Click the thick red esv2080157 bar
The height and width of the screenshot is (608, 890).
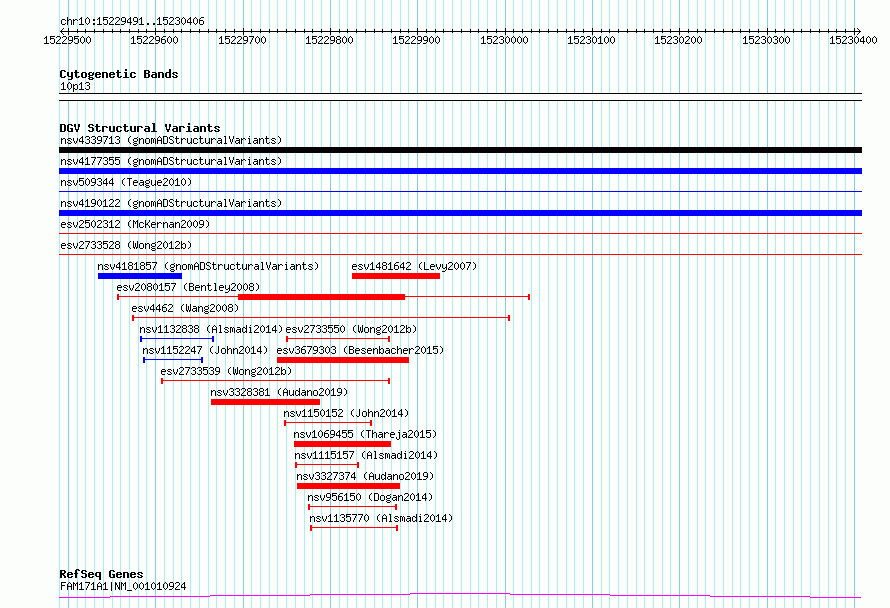coord(321,297)
